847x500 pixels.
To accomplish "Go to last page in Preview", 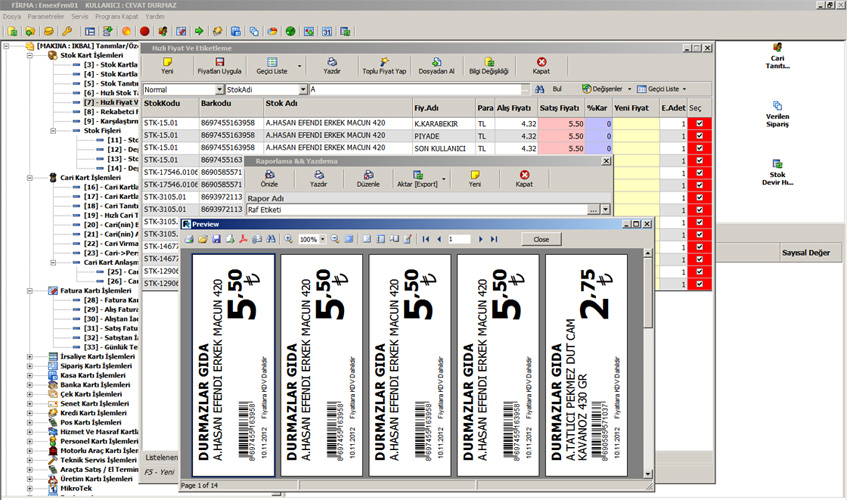I will [x=494, y=239].
